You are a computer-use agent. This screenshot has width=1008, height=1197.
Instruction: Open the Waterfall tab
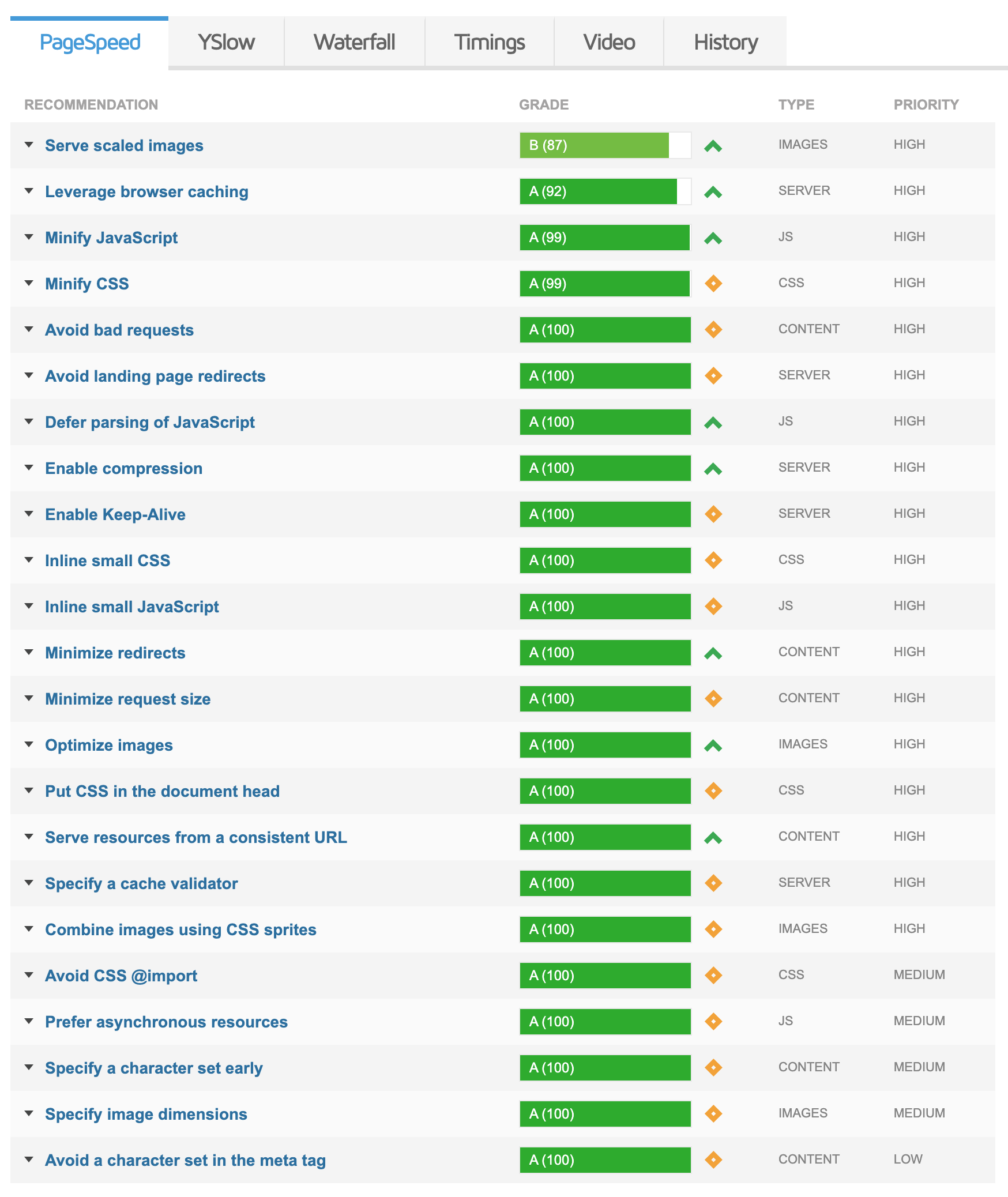355,42
